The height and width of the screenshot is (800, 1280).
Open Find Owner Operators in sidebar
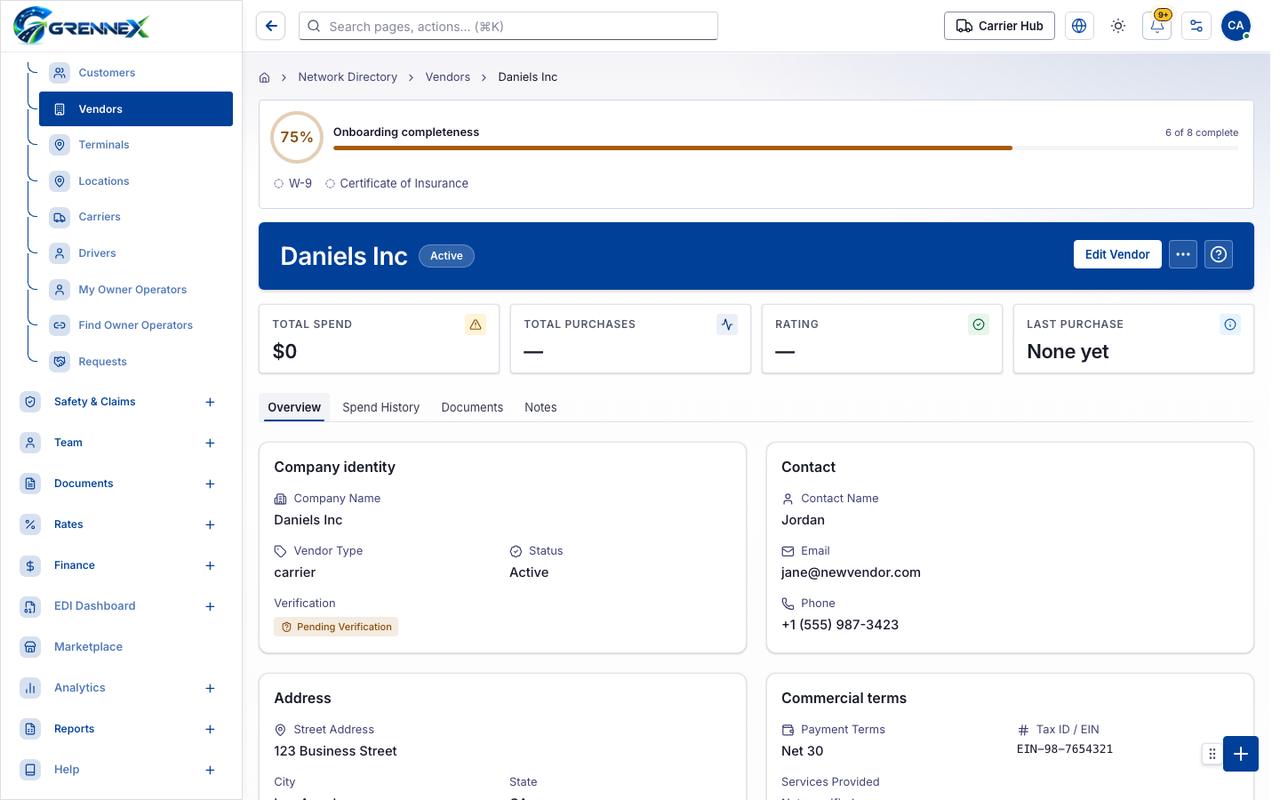pyautogui.click(x=135, y=325)
